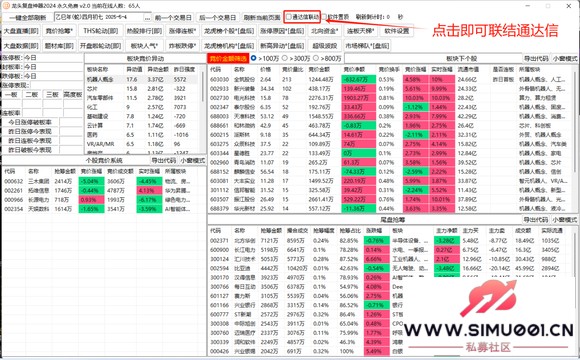580x360 pixels.
Task: Open 软件设置 software settings
Action: (x=397, y=31)
